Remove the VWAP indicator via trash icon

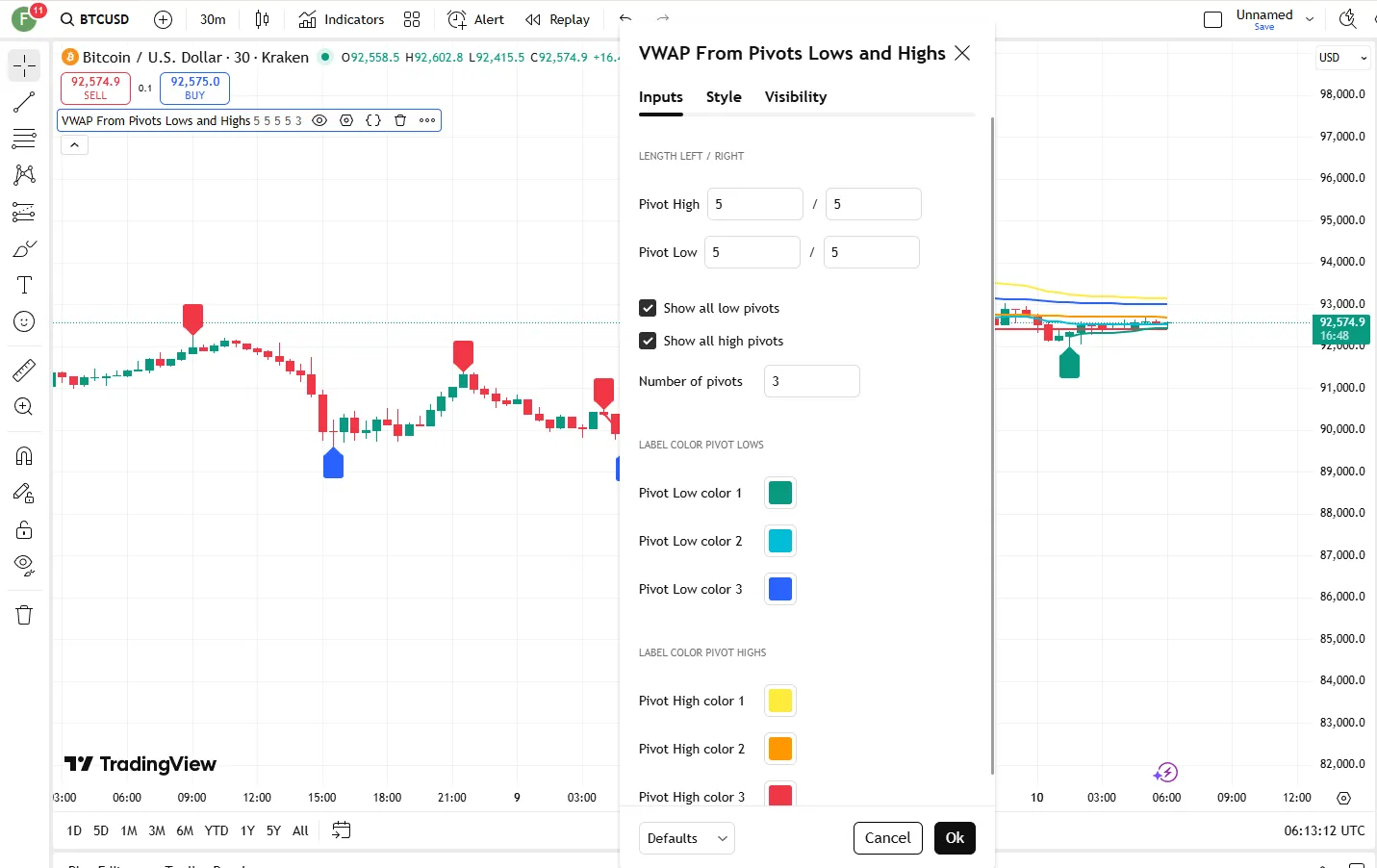(x=400, y=120)
